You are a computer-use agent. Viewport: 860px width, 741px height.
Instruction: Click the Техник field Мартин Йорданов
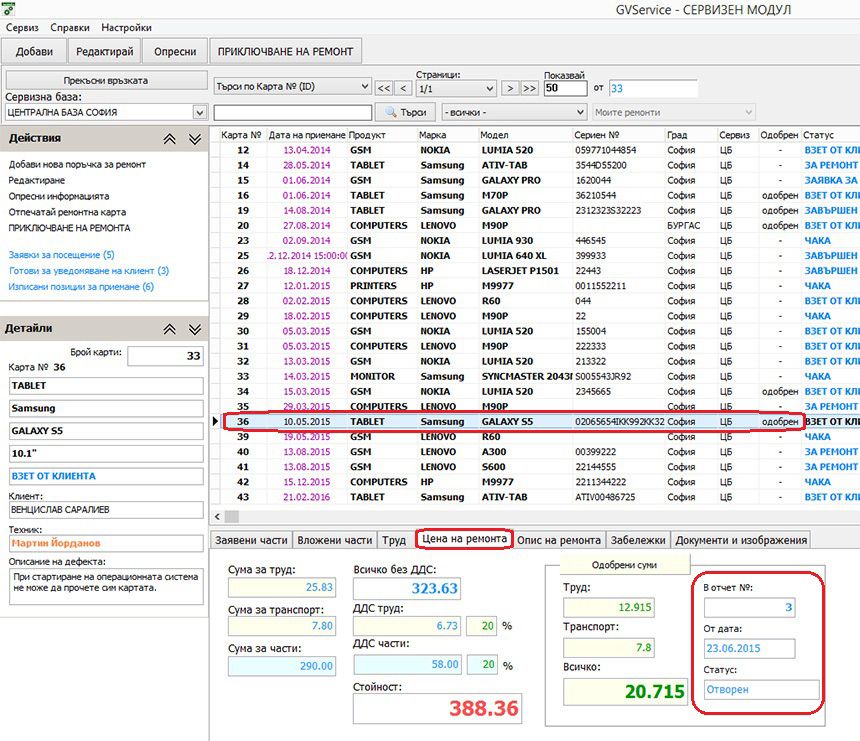[x=106, y=543]
